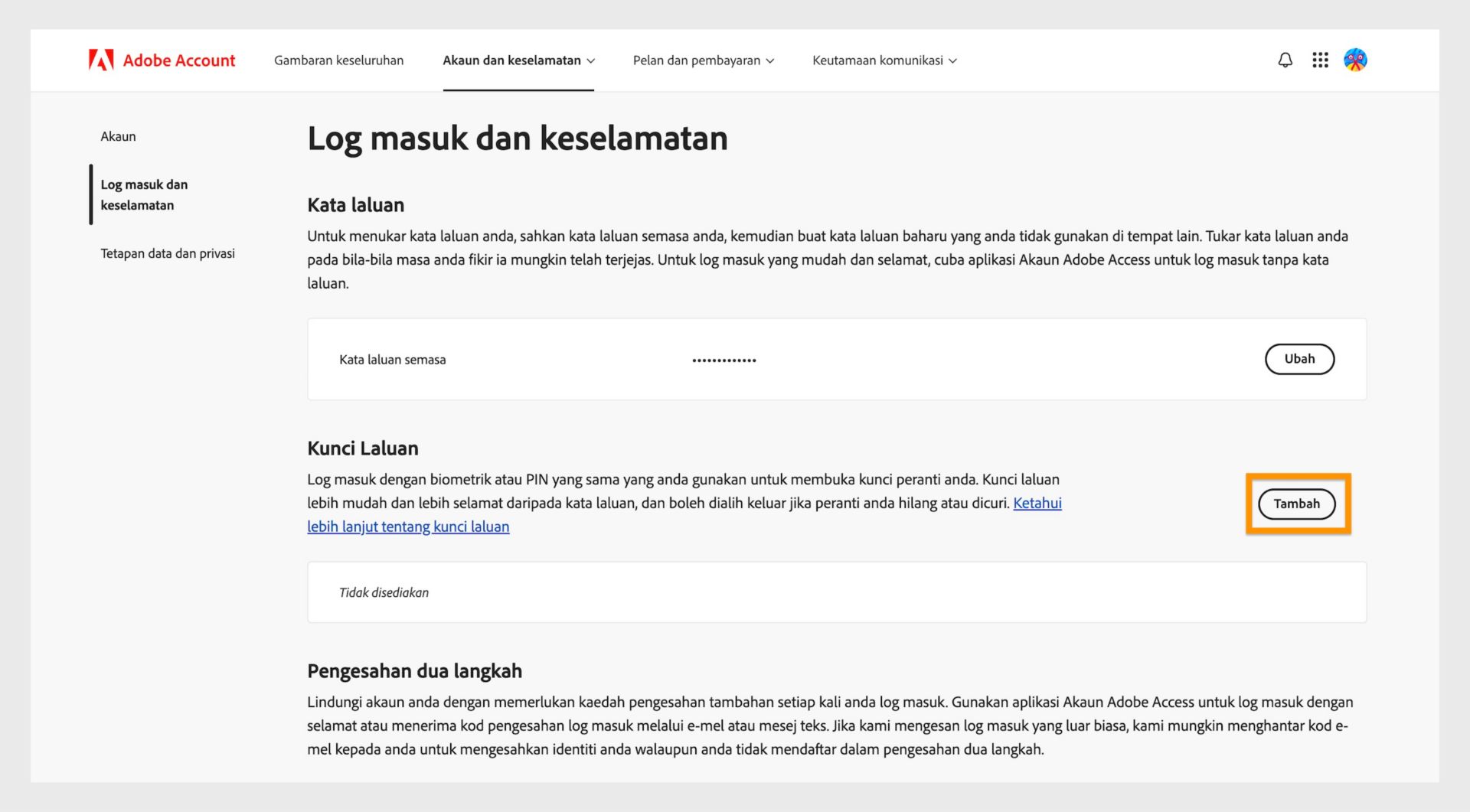Screen dimensions: 1470x812
Task: Click the Adobe Account home link
Action: 179,60
